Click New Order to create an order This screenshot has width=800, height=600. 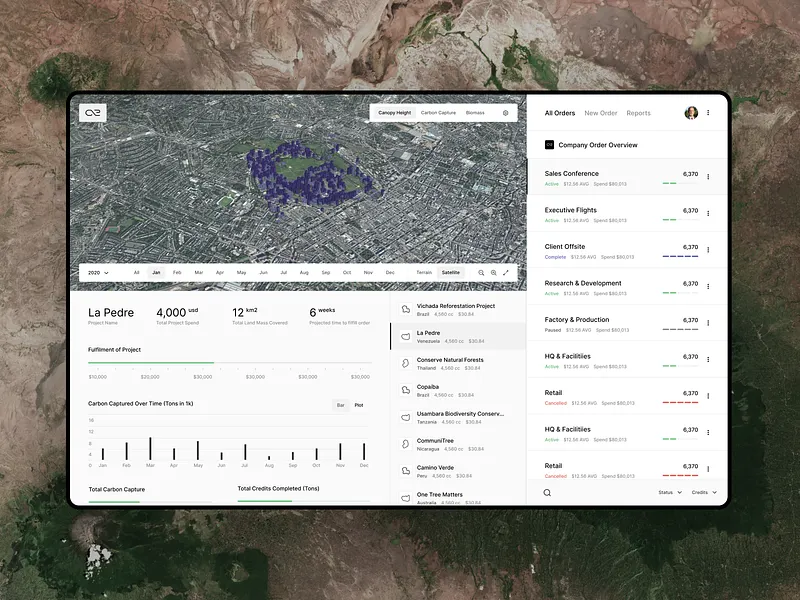[x=601, y=112]
